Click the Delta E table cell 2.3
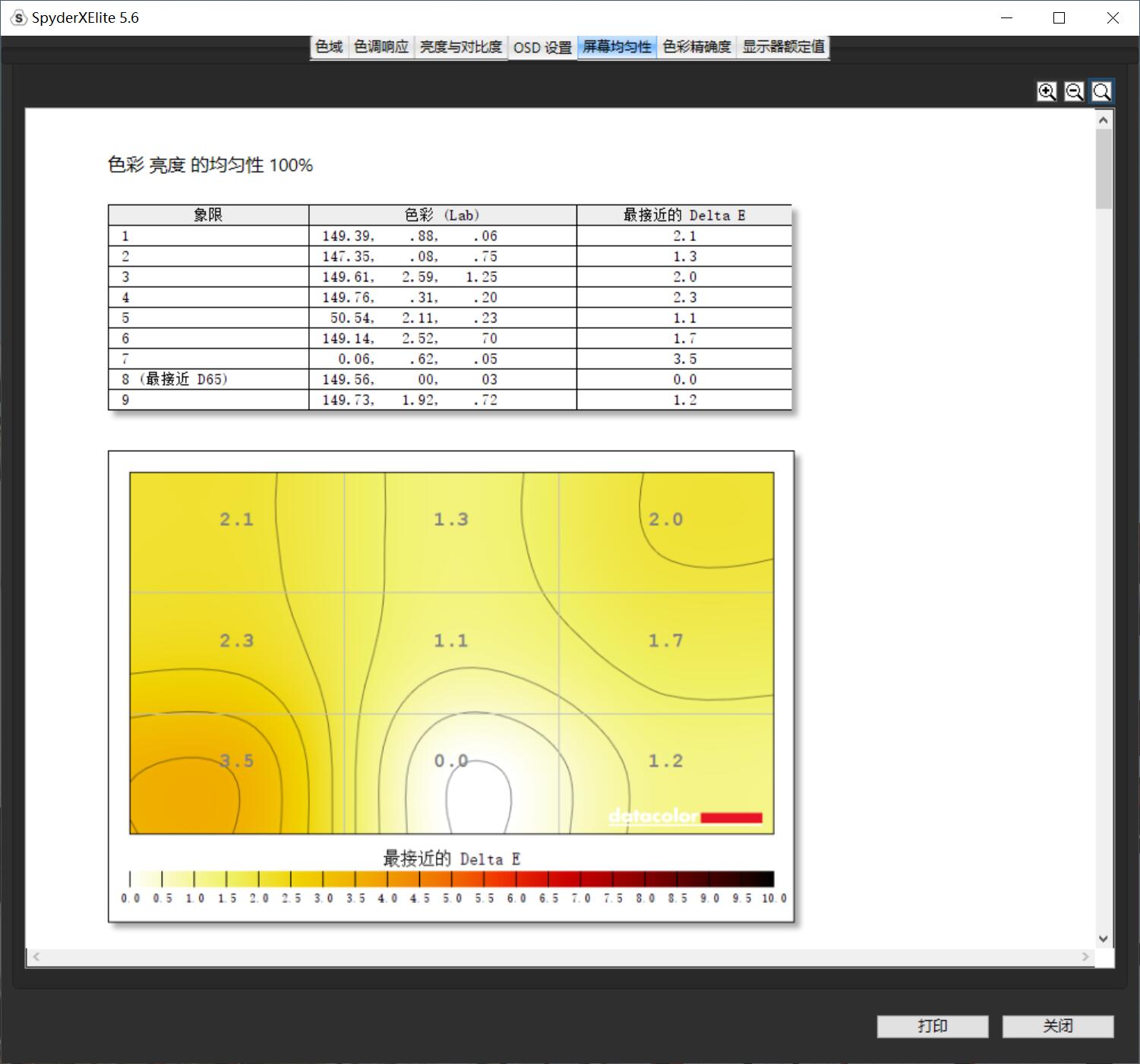The width and height of the screenshot is (1140, 1064). tap(684, 297)
